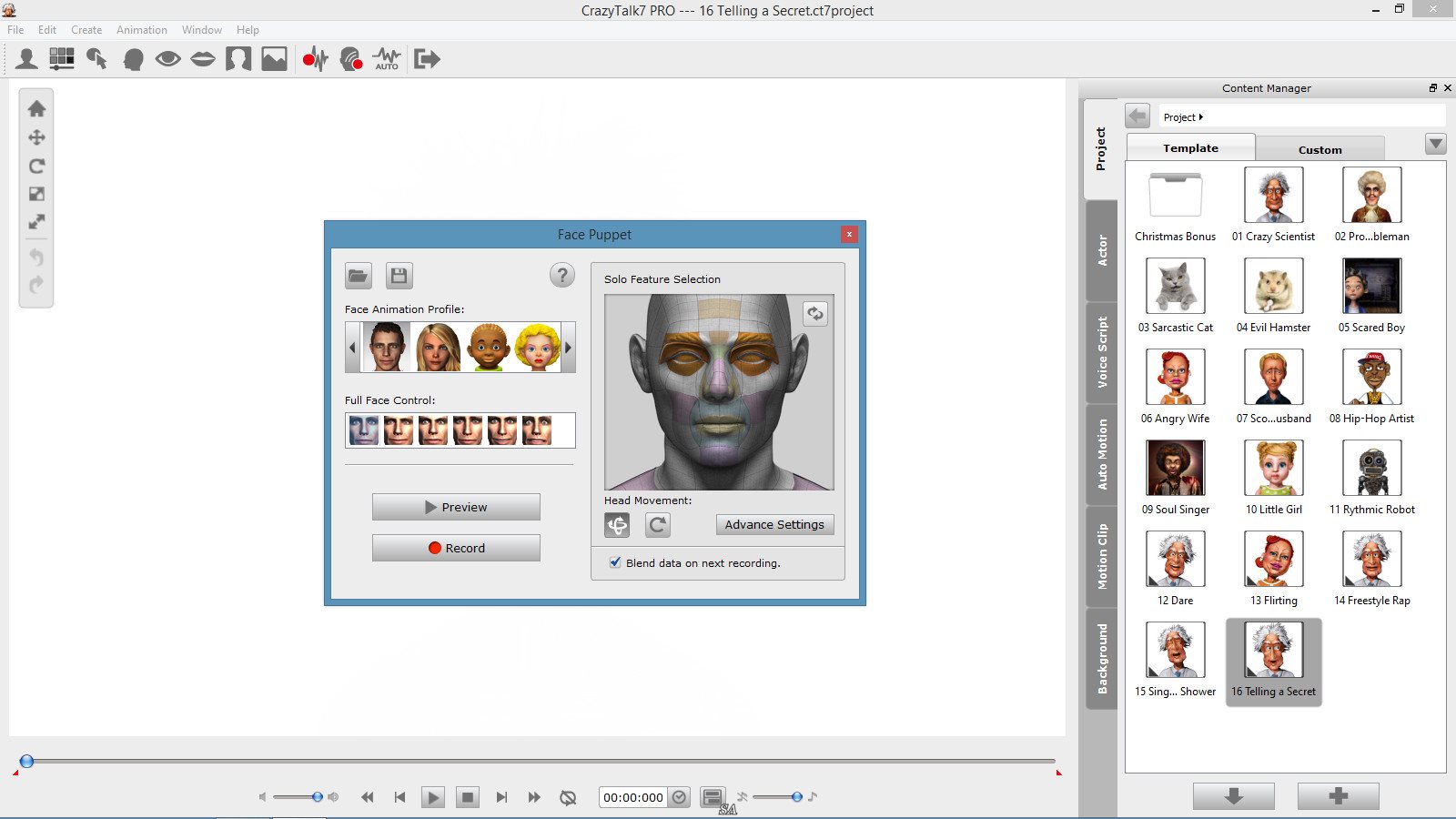Click the Fit to window icon
Image resolution: width=1456 pixels, height=819 pixels.
point(36,194)
